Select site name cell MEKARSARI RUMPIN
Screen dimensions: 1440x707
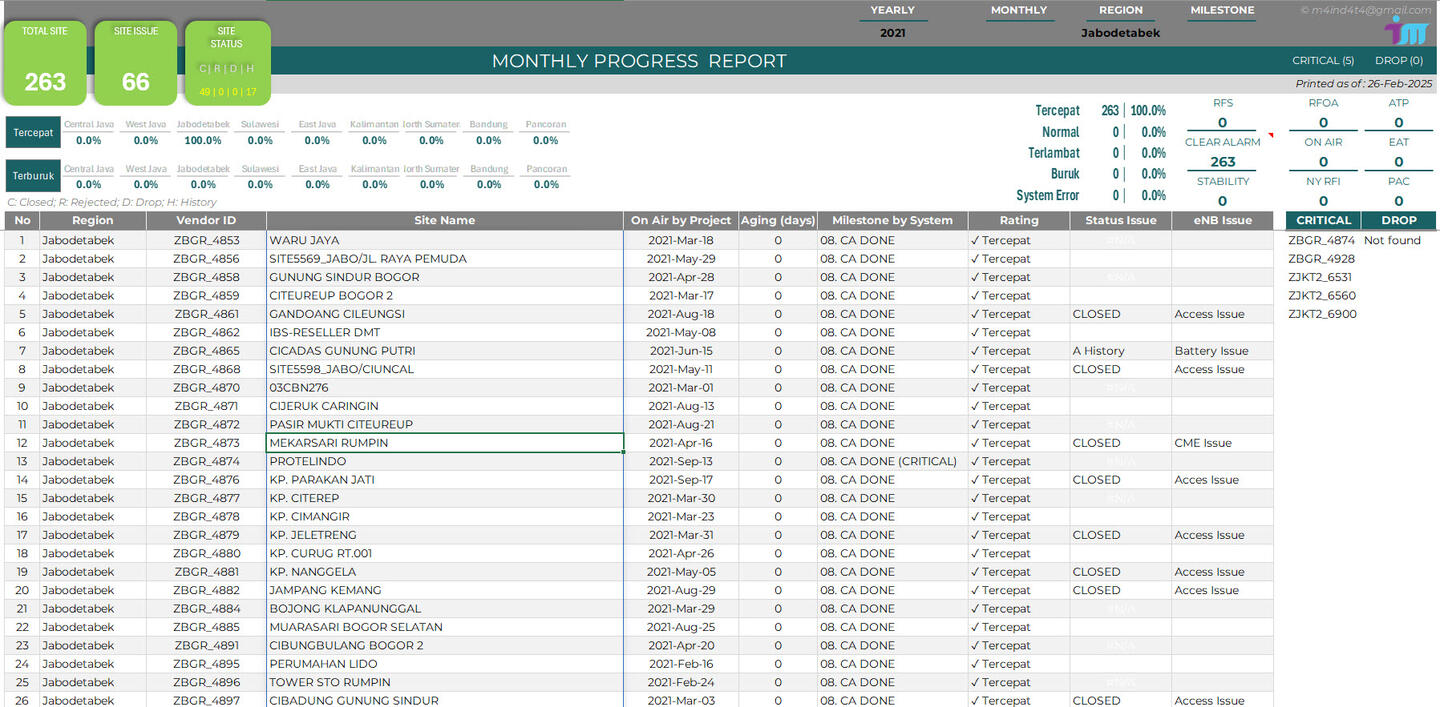click(445, 443)
